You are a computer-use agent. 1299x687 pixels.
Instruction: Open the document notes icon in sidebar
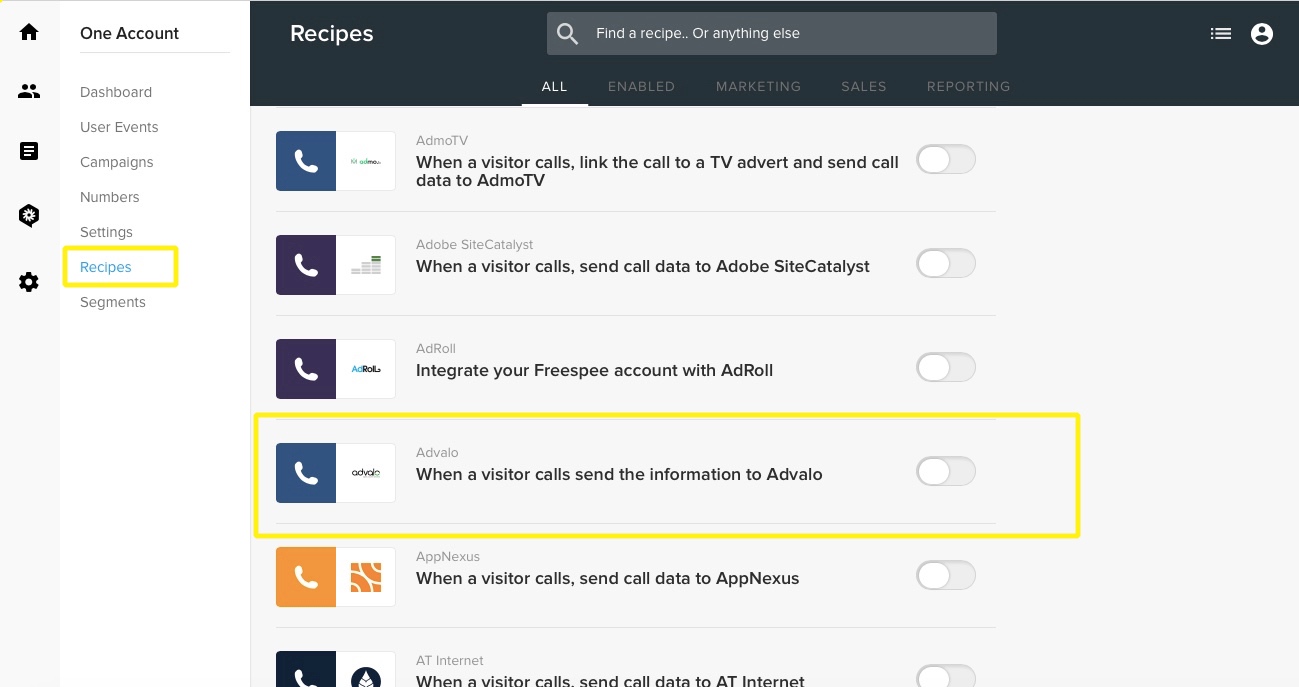pos(29,151)
